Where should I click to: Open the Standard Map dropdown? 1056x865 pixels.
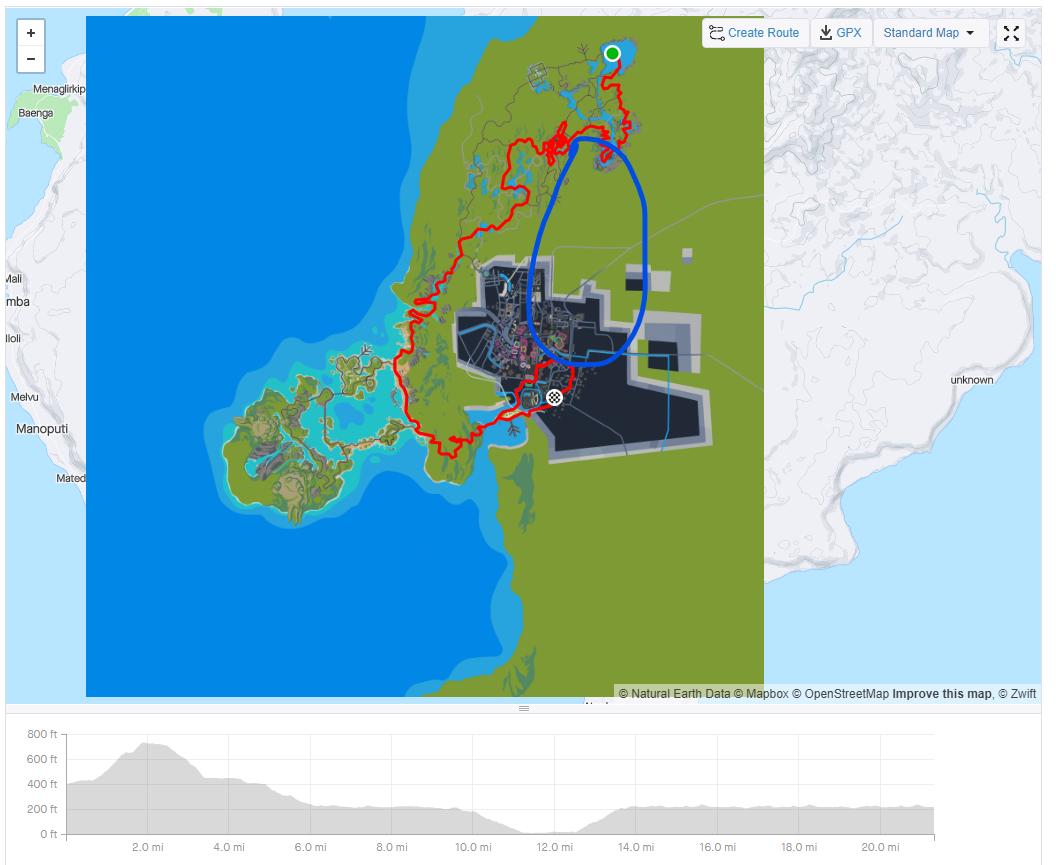point(929,33)
